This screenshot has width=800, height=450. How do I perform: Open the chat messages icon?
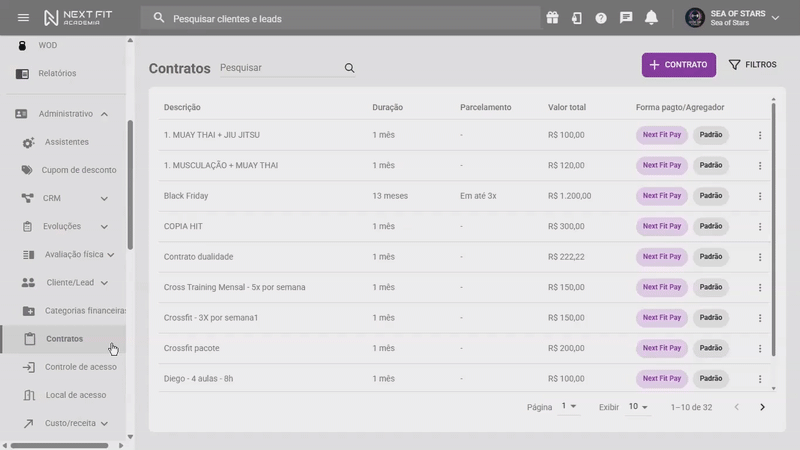click(x=626, y=18)
